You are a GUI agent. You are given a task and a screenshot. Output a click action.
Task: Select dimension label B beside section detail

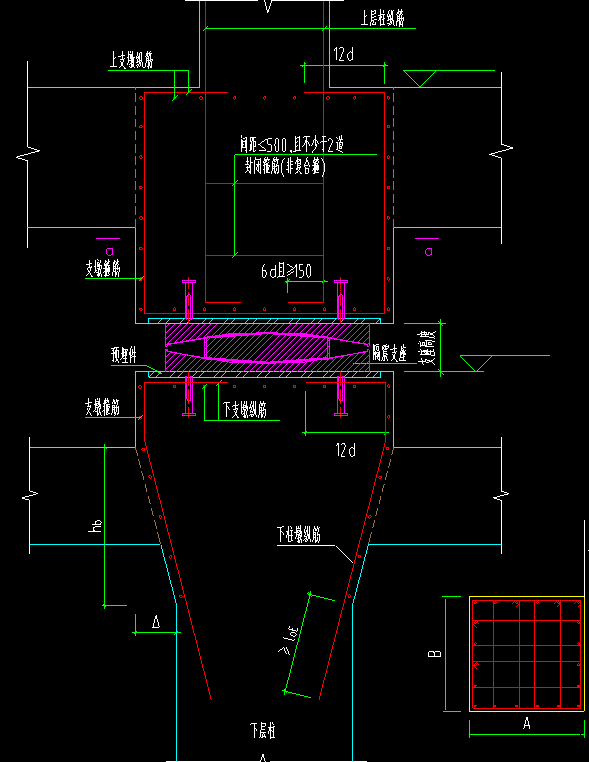435,654
